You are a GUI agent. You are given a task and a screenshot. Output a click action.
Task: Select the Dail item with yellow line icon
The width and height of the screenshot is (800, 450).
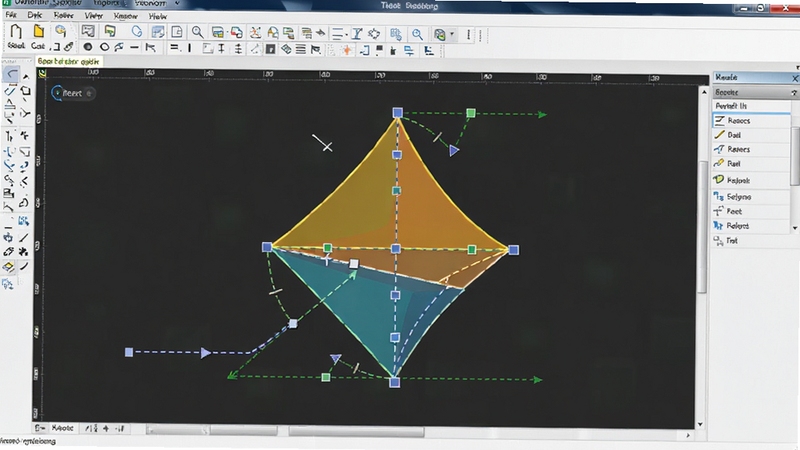coord(751,135)
